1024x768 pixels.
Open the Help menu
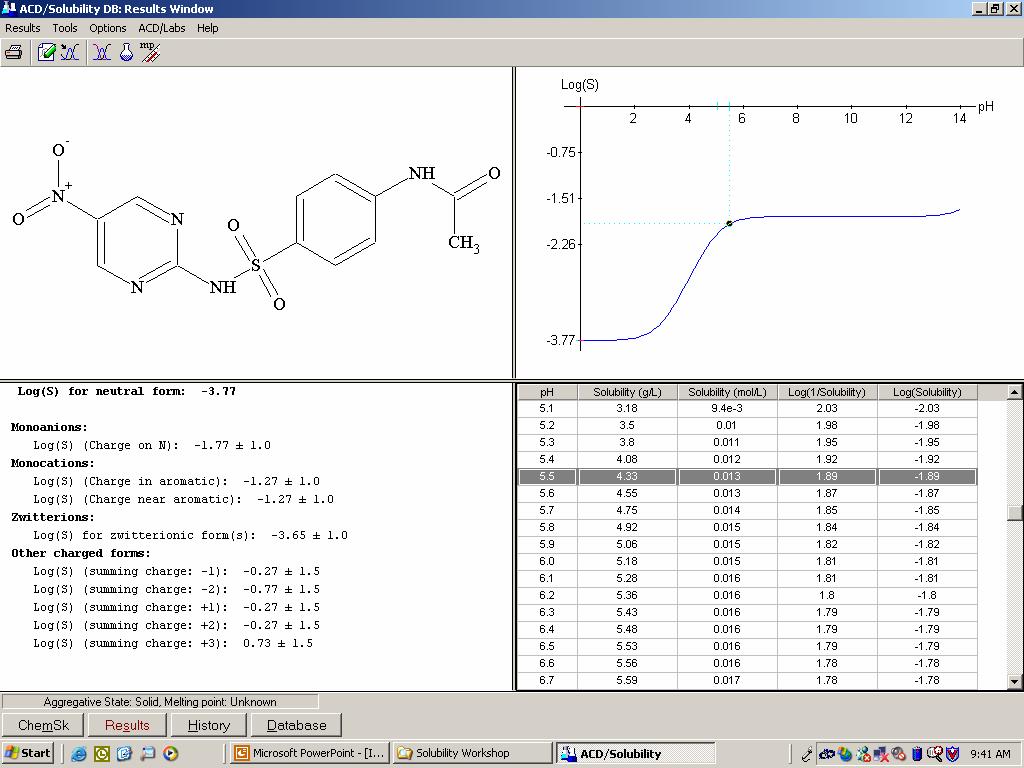coord(208,28)
